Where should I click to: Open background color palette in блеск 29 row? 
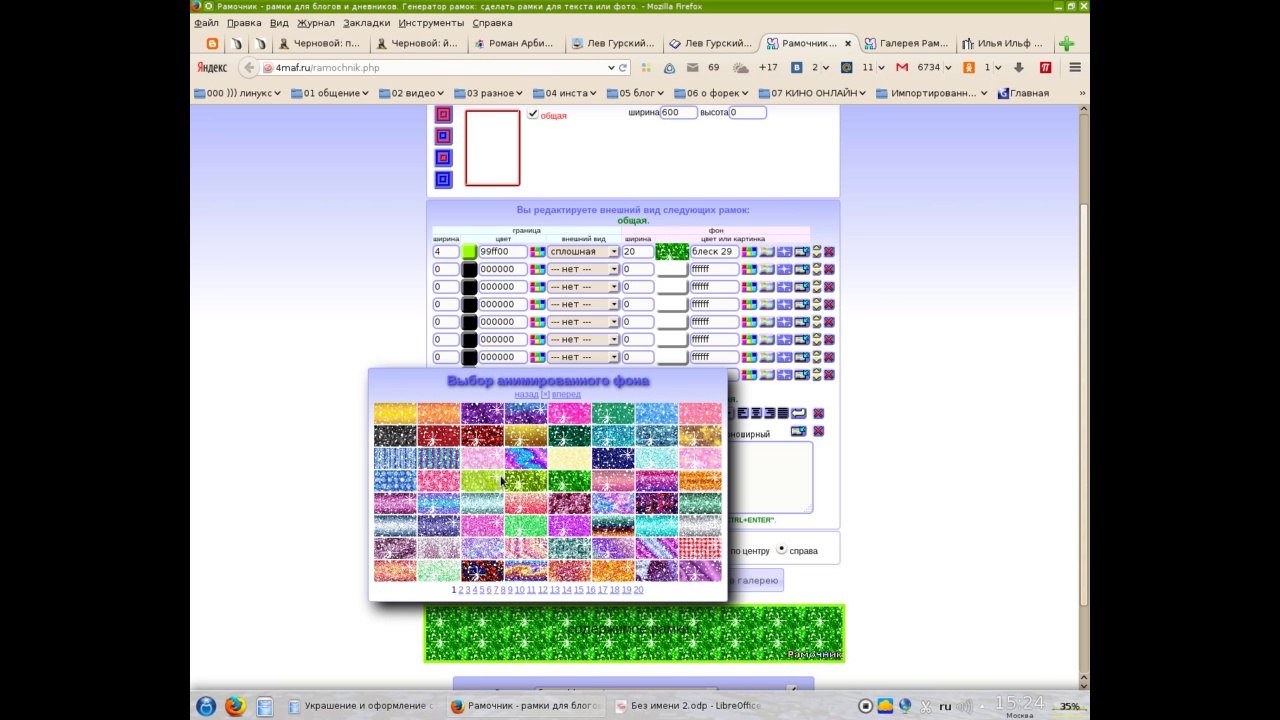(748, 252)
